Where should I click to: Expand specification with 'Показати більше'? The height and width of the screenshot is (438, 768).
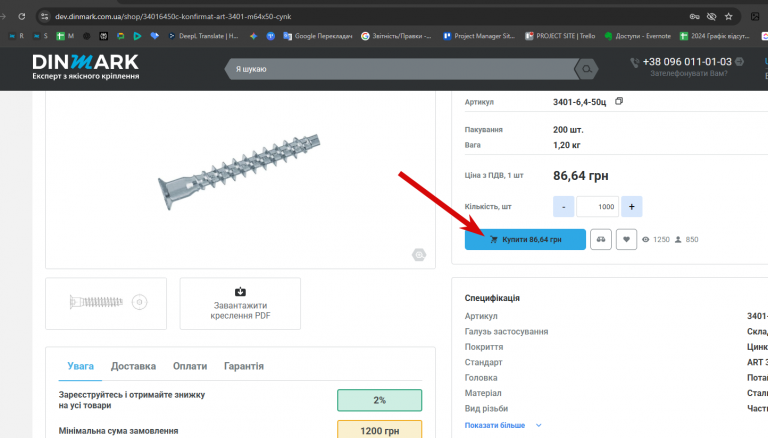pos(503,425)
